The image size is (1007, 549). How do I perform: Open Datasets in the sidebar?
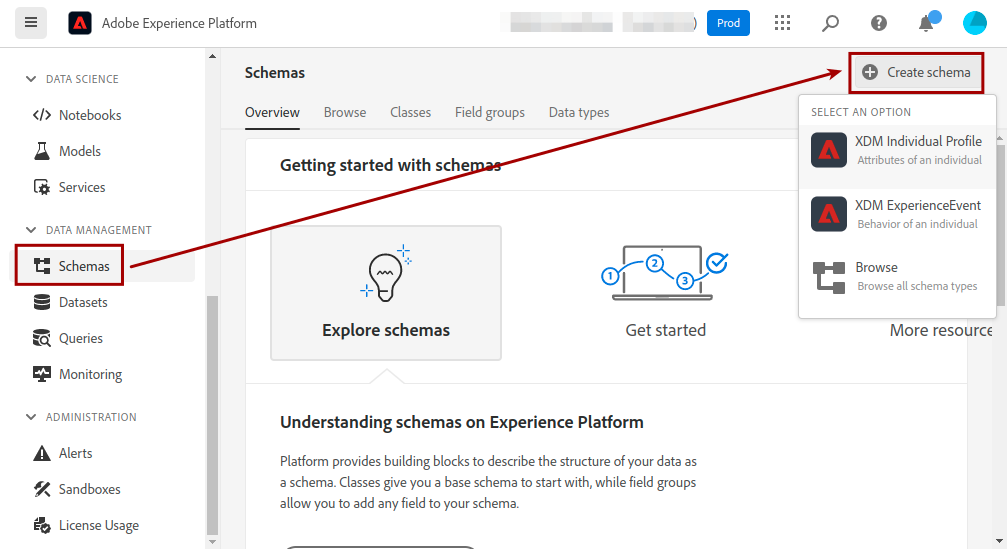(x=71, y=302)
